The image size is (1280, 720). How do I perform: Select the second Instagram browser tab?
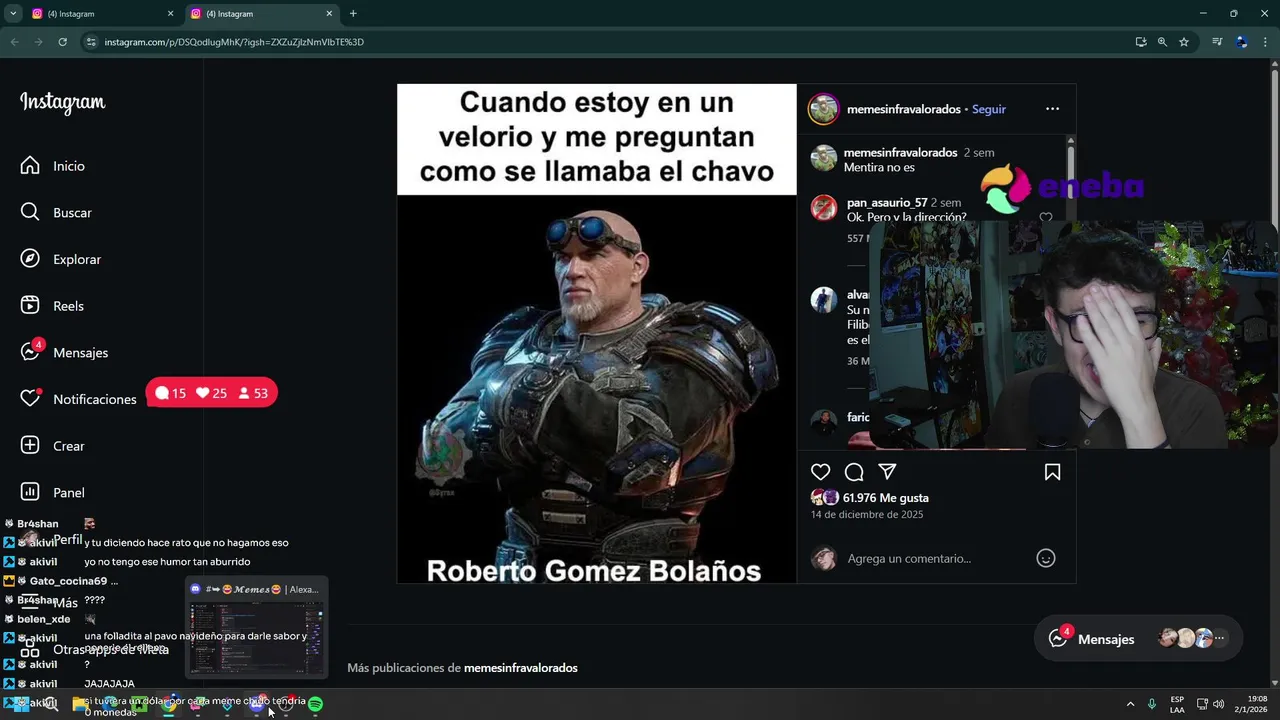262,14
